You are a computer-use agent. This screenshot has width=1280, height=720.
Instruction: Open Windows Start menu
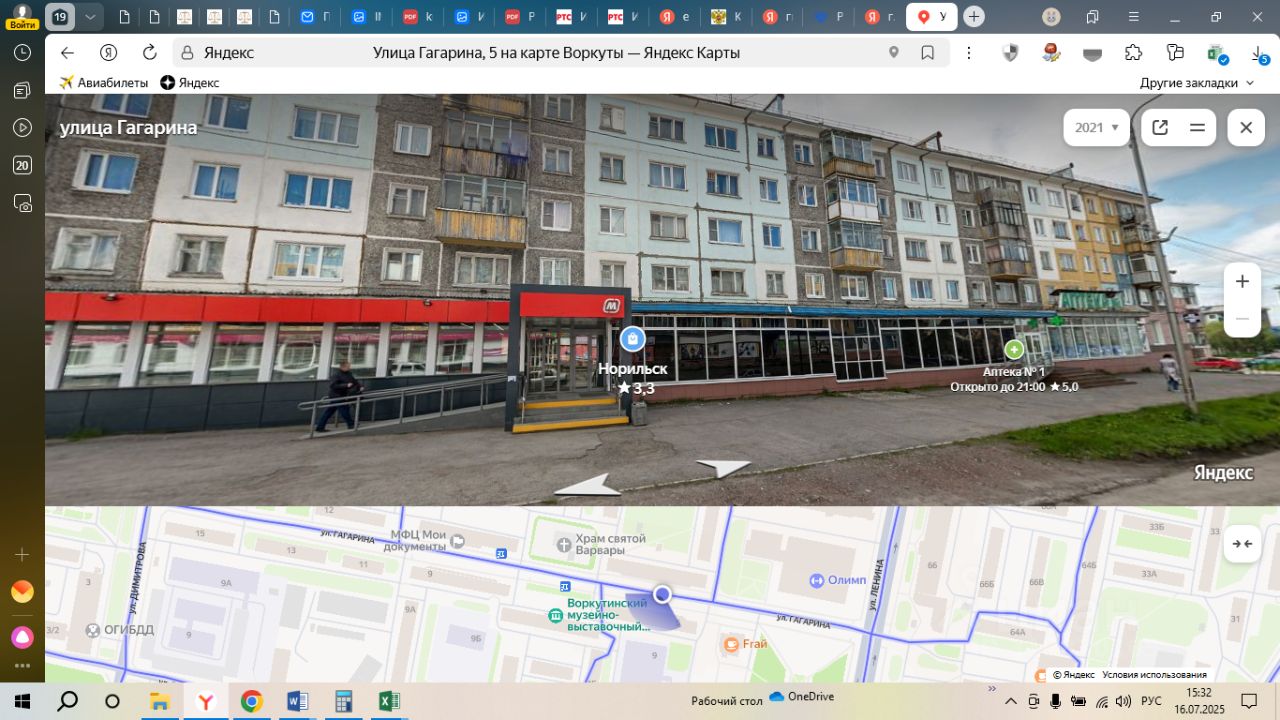[x=22, y=701]
